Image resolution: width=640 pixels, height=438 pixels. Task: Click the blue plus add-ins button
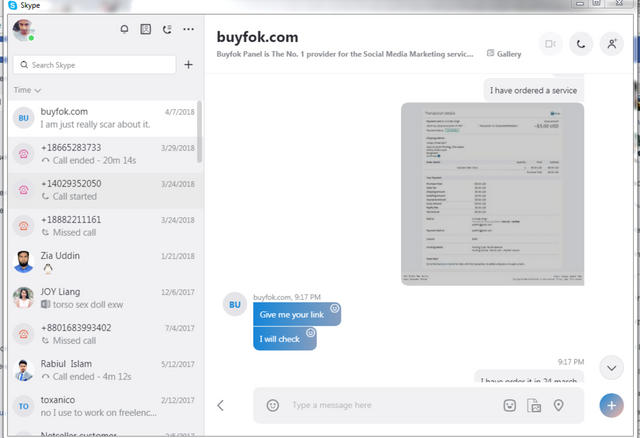tap(611, 405)
